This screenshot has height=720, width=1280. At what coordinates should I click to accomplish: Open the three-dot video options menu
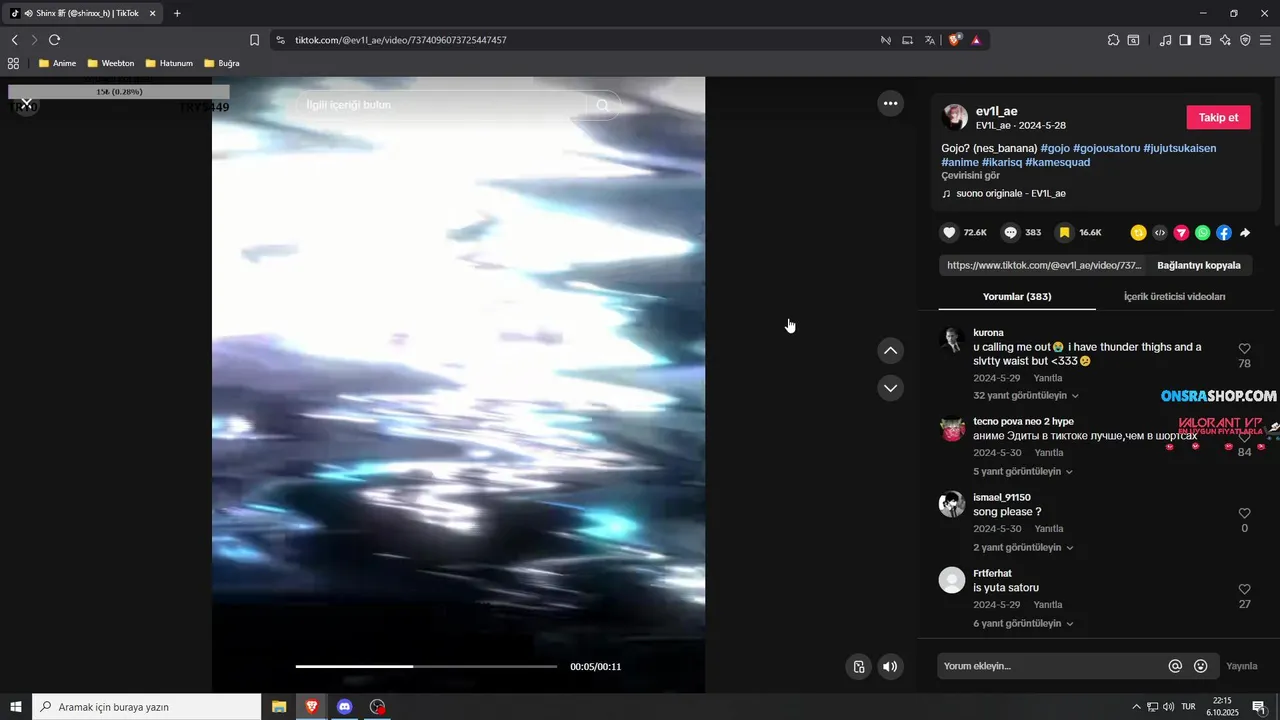pos(890,103)
